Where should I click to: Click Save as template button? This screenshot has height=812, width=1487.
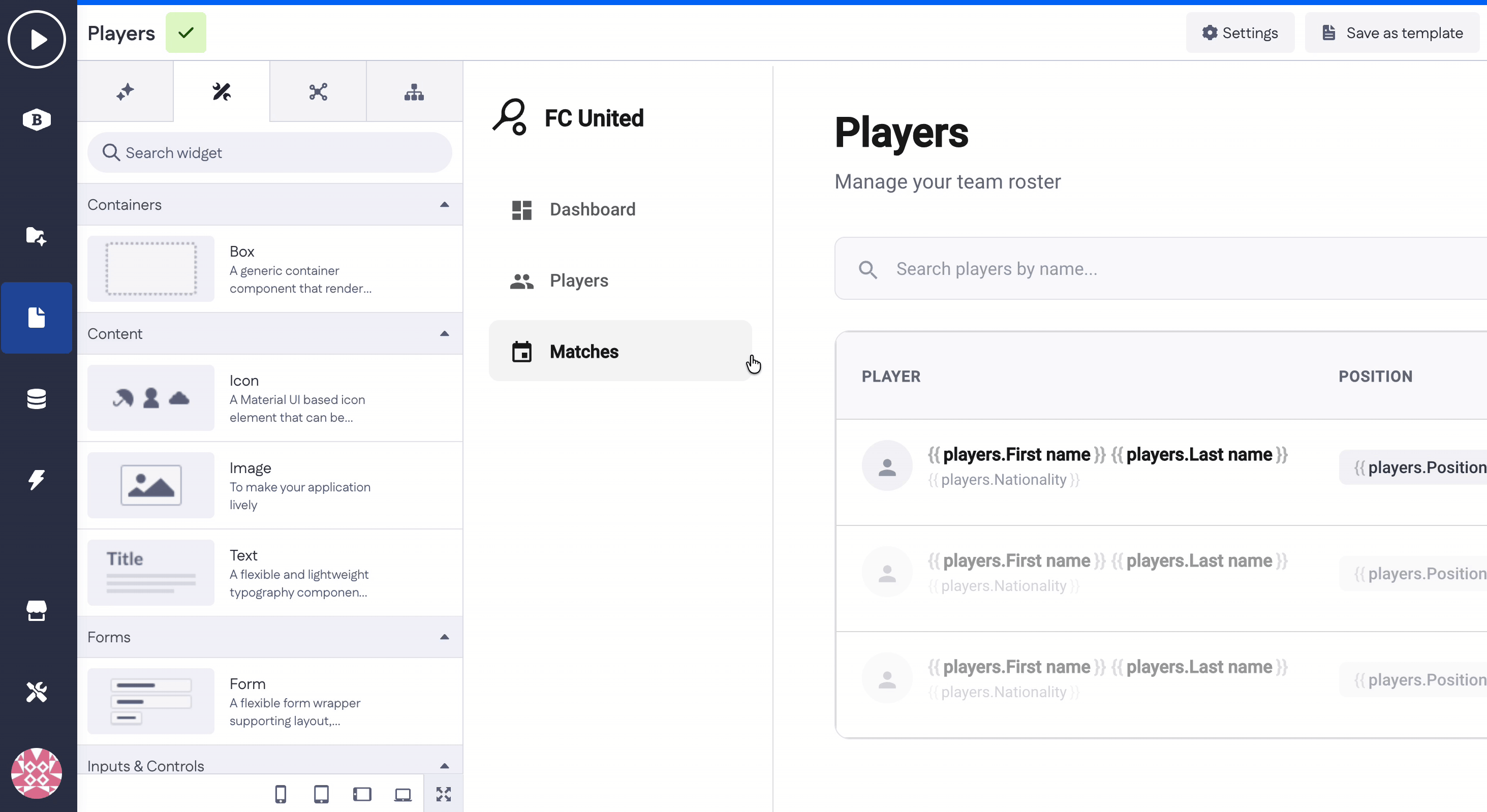[x=1392, y=33]
